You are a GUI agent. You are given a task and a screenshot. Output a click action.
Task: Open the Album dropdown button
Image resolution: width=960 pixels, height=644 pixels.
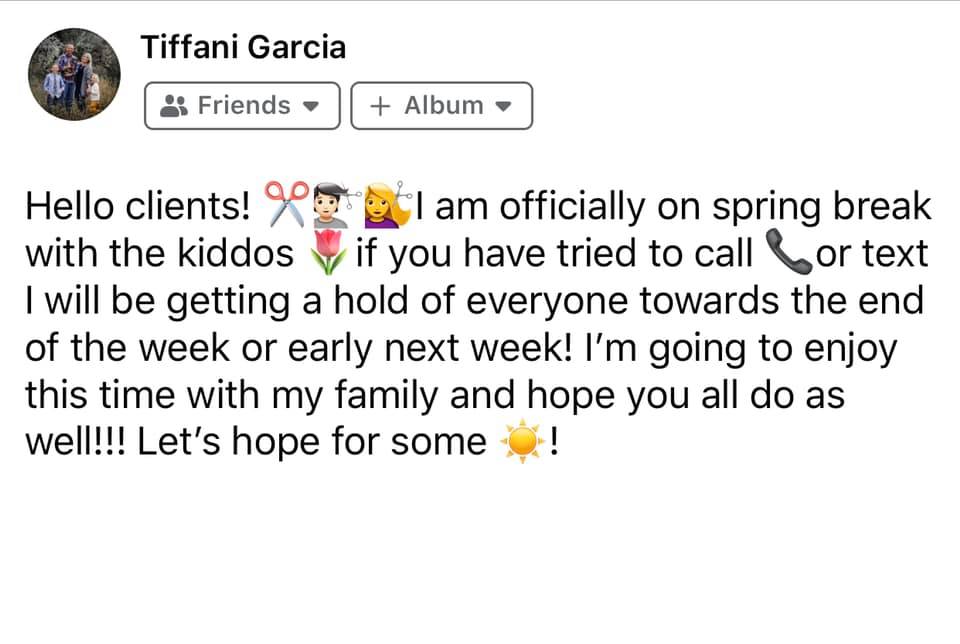[x=441, y=106]
